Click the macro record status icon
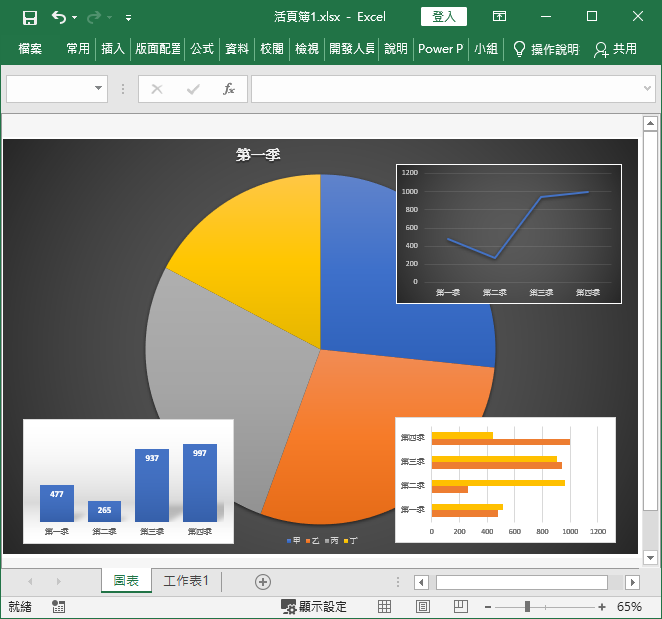This screenshot has width=662, height=619. tap(58, 607)
